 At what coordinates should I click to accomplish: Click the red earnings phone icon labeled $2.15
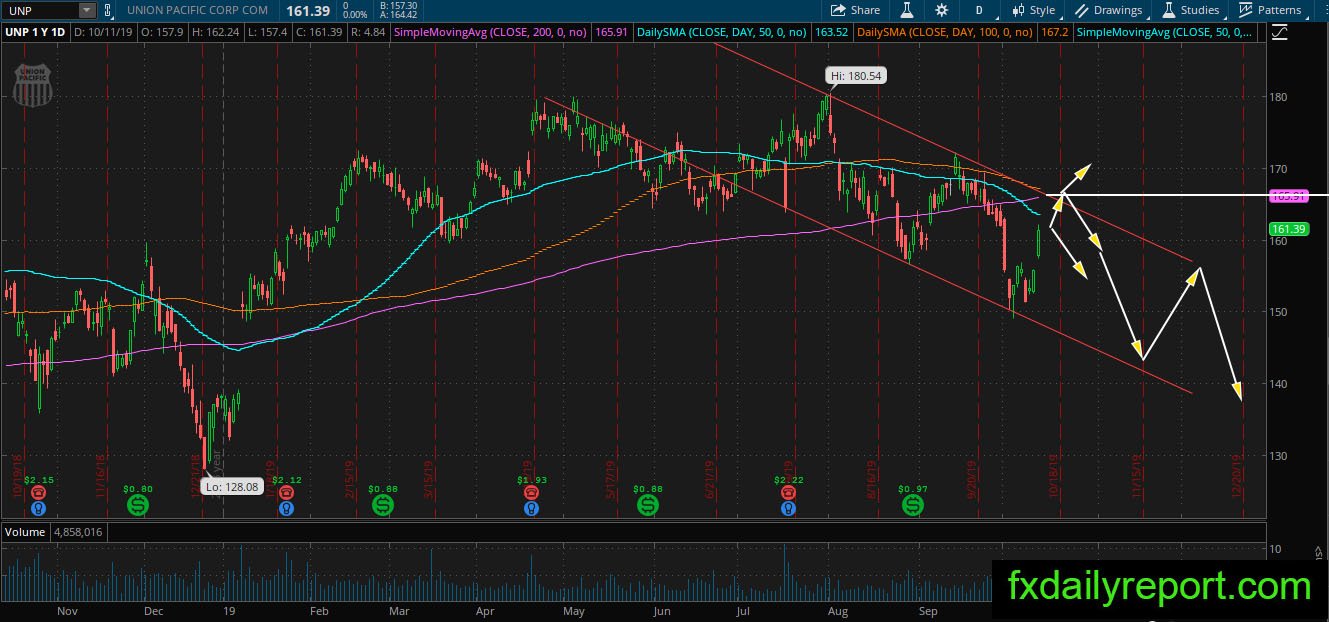(38, 492)
